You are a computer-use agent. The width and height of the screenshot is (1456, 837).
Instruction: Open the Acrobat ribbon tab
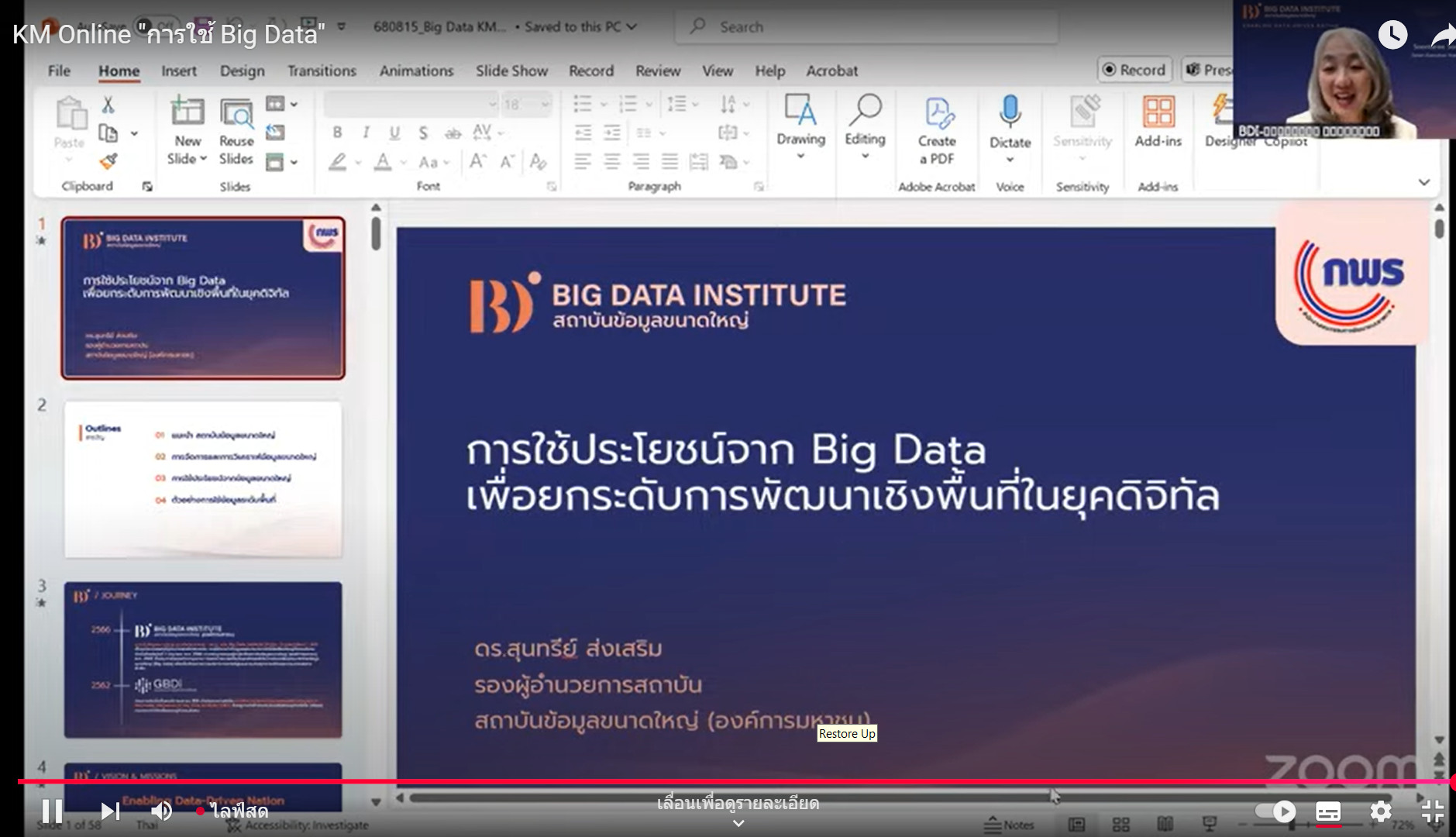(x=831, y=71)
